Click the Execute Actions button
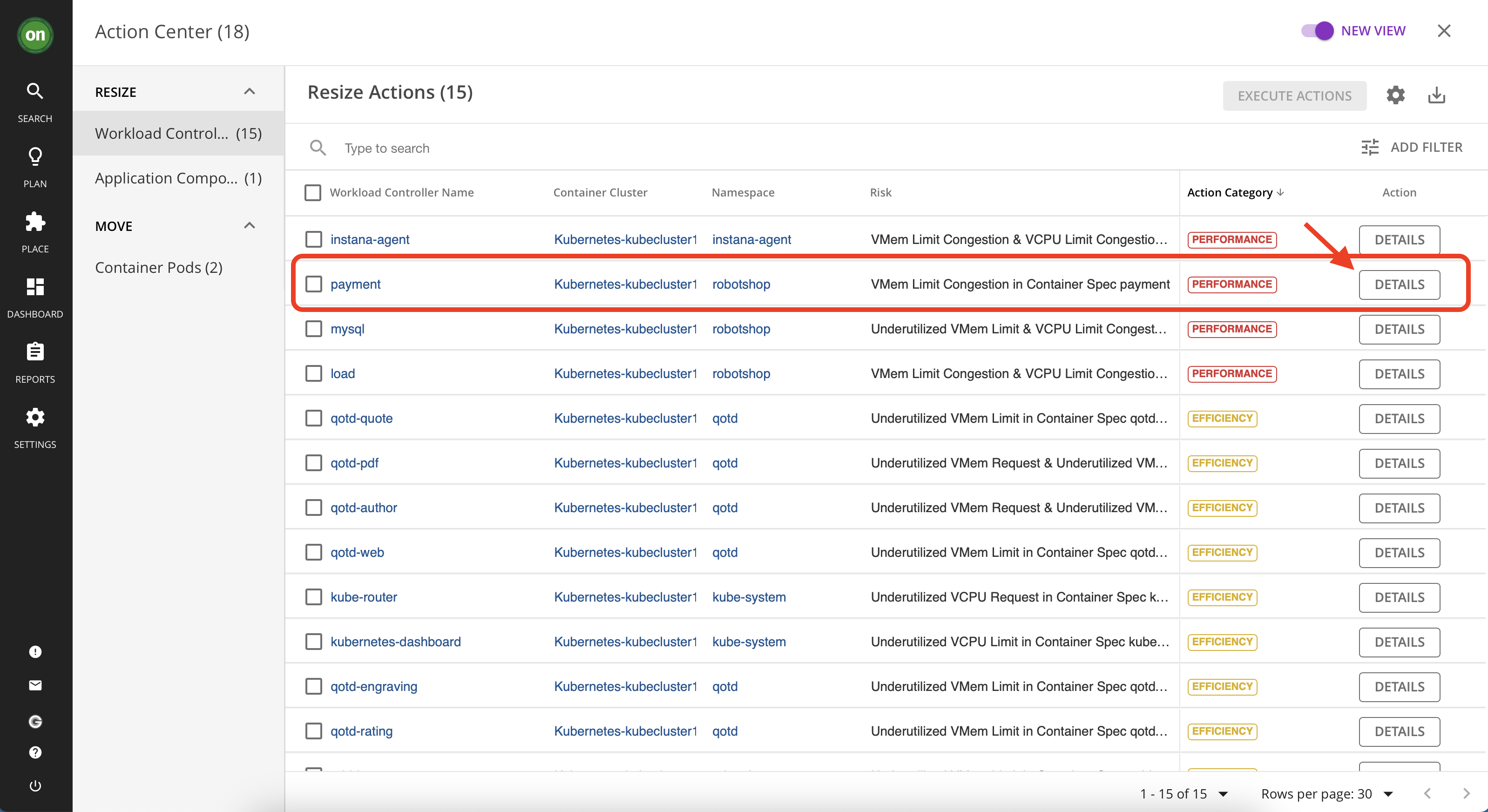The image size is (1488, 812). coord(1294,96)
